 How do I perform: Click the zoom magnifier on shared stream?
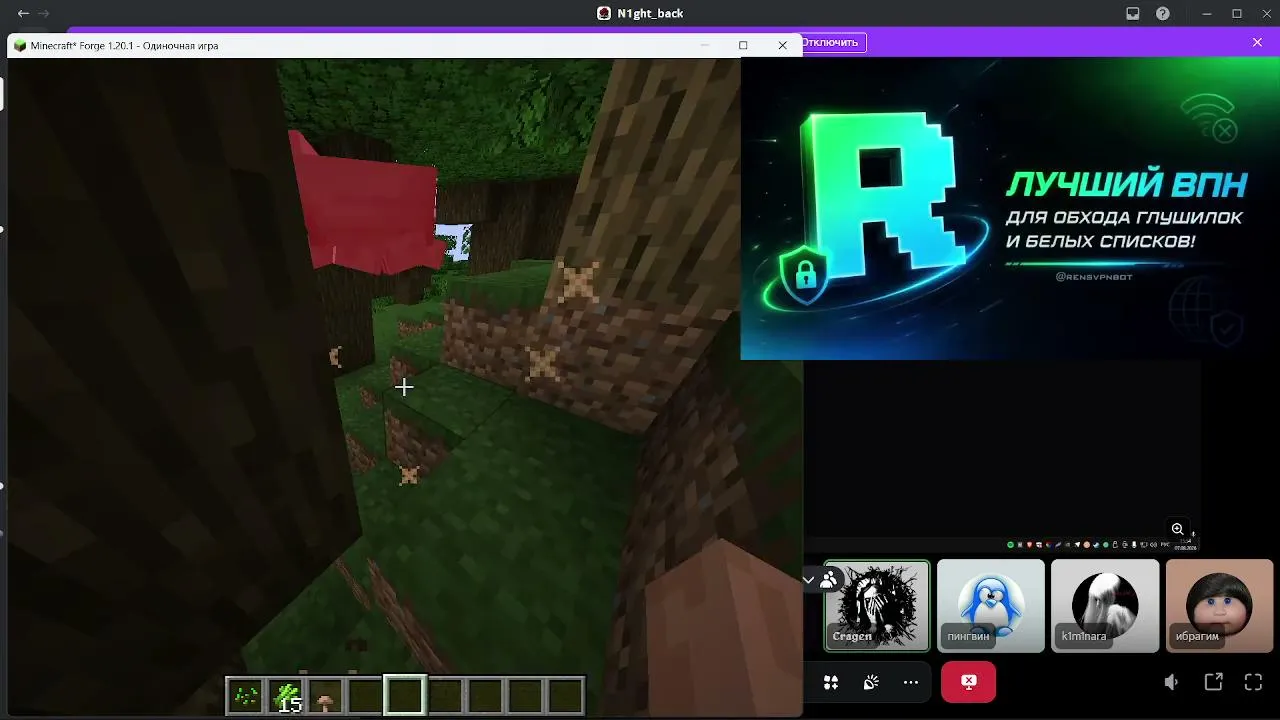1178,529
